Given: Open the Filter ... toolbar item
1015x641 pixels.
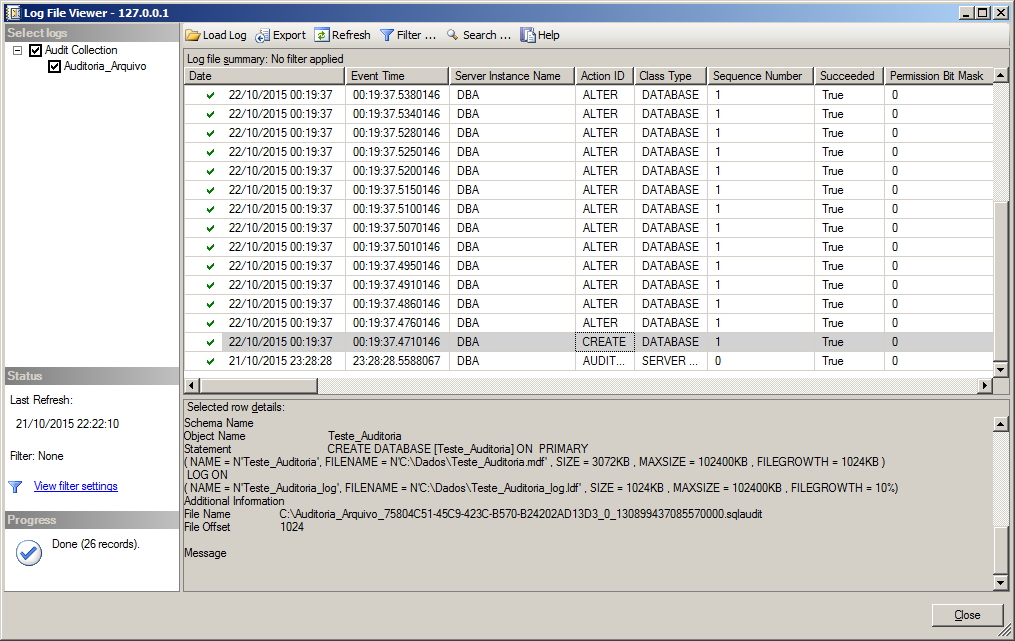Looking at the screenshot, I should pos(408,35).
